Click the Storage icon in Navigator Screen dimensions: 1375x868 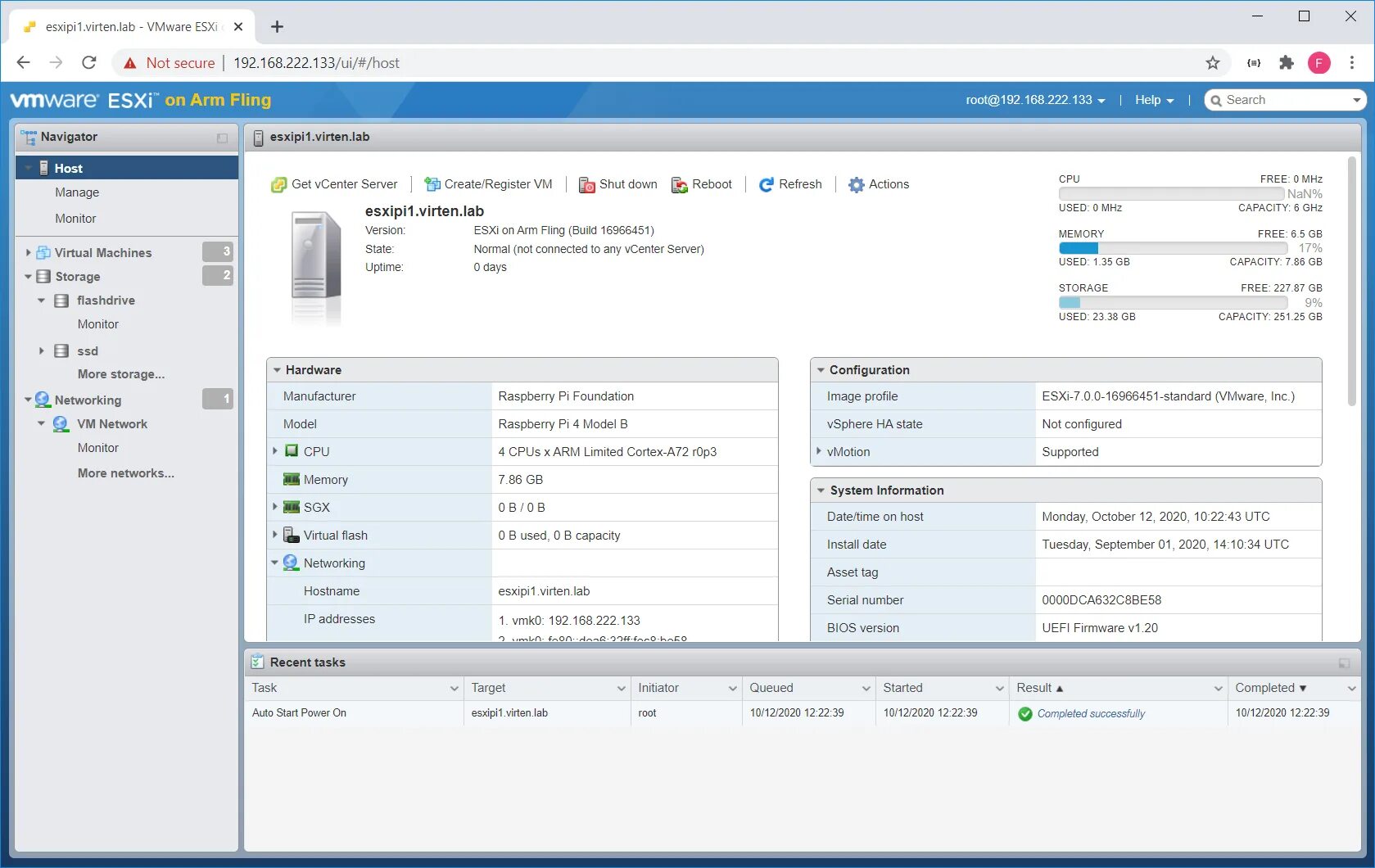click(43, 276)
